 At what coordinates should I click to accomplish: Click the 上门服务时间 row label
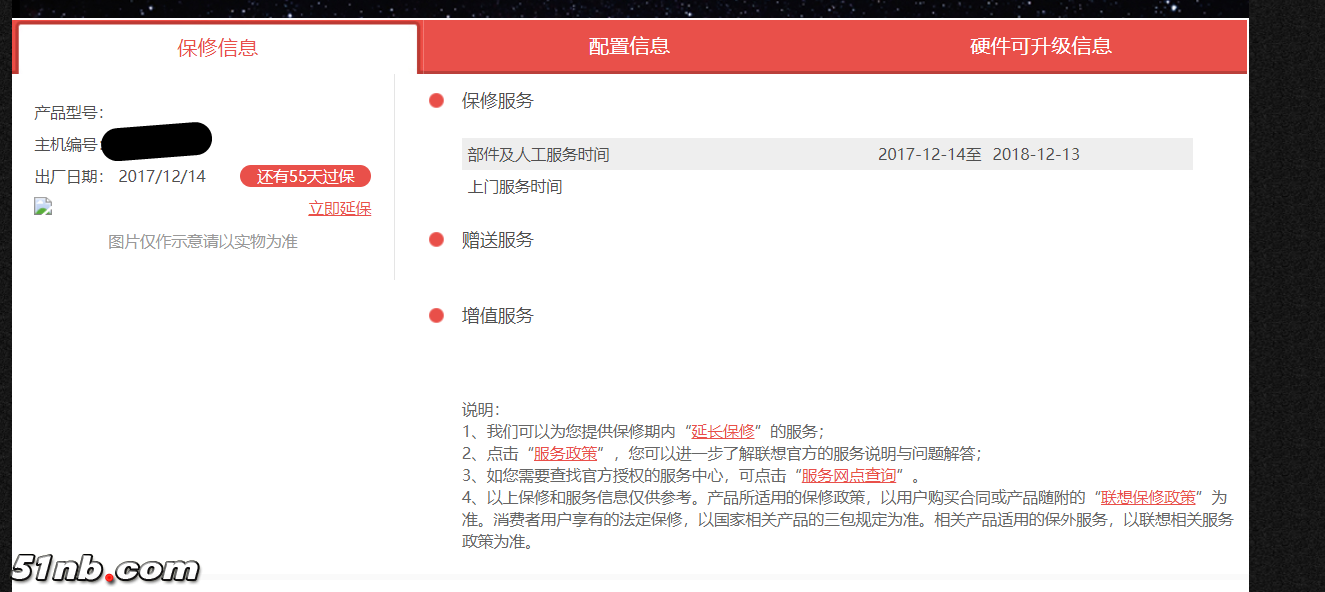pos(514,187)
